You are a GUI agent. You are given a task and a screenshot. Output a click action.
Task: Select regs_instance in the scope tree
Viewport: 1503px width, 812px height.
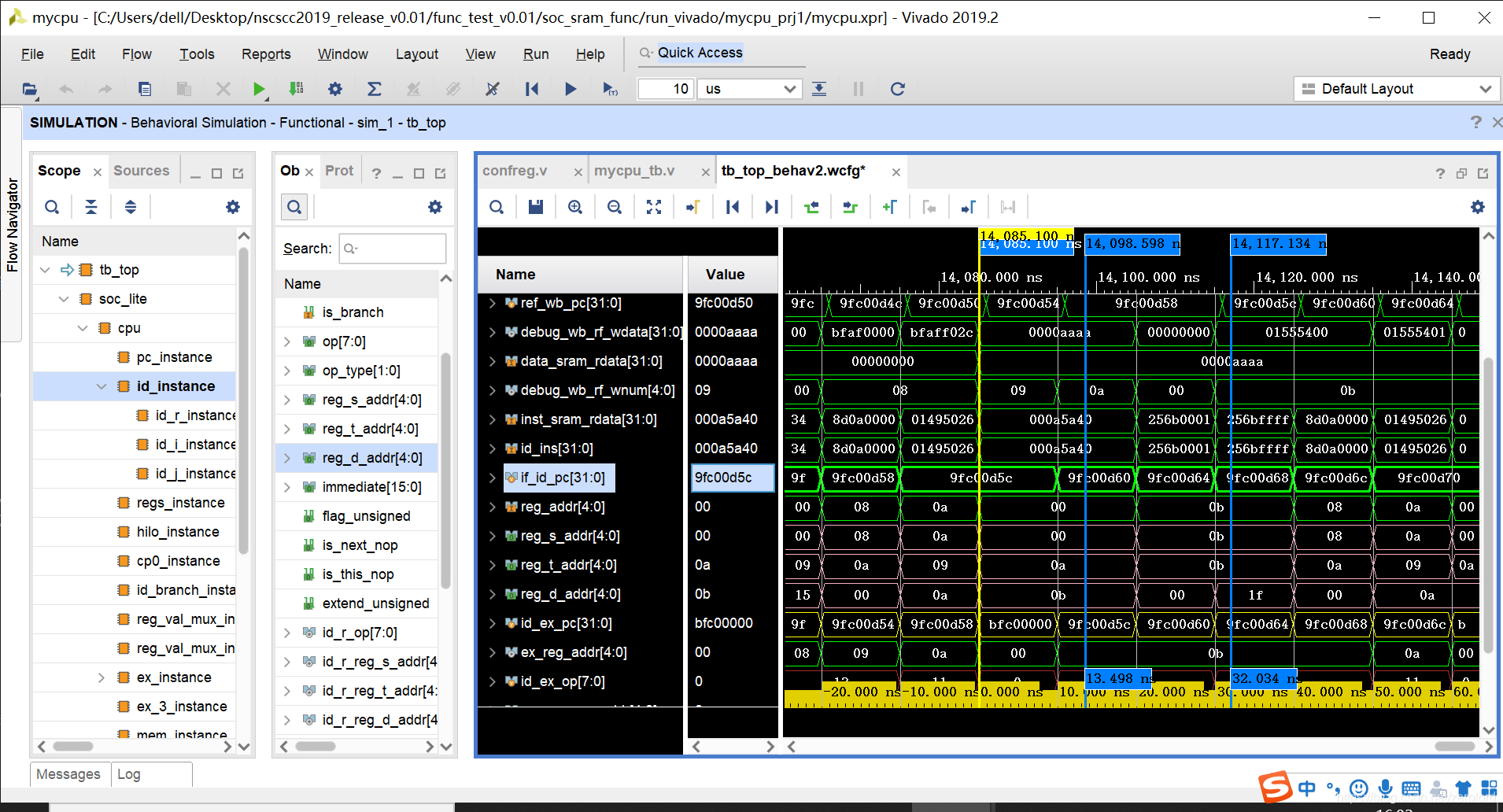tap(180, 503)
